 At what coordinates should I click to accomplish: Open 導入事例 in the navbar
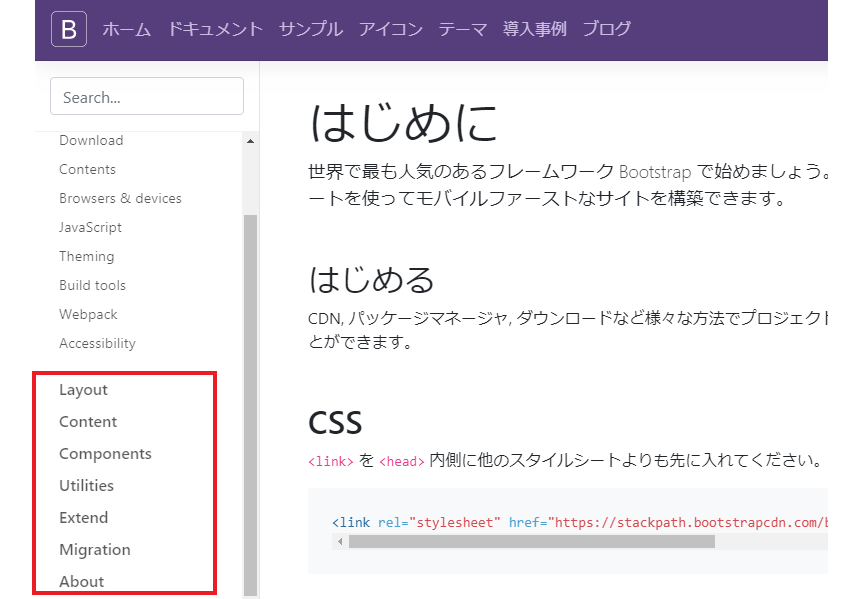pos(534,29)
